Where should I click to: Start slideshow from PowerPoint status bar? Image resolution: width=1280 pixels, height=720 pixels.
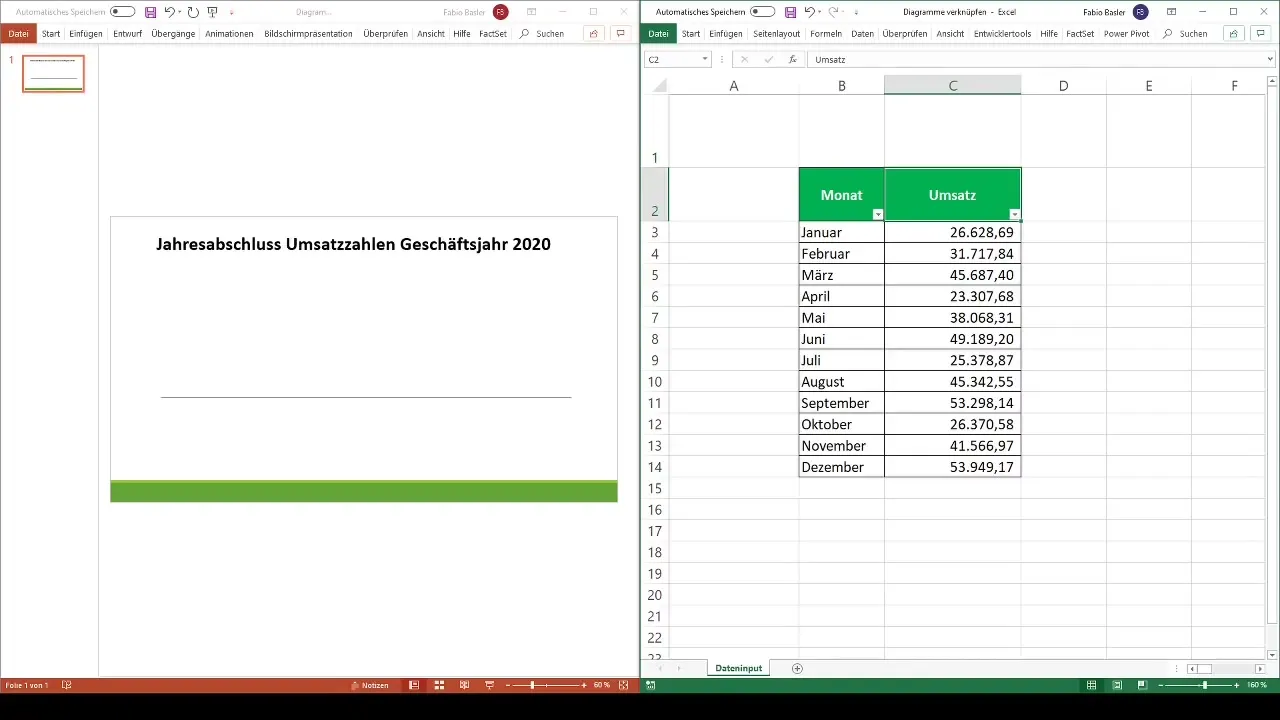click(x=489, y=685)
